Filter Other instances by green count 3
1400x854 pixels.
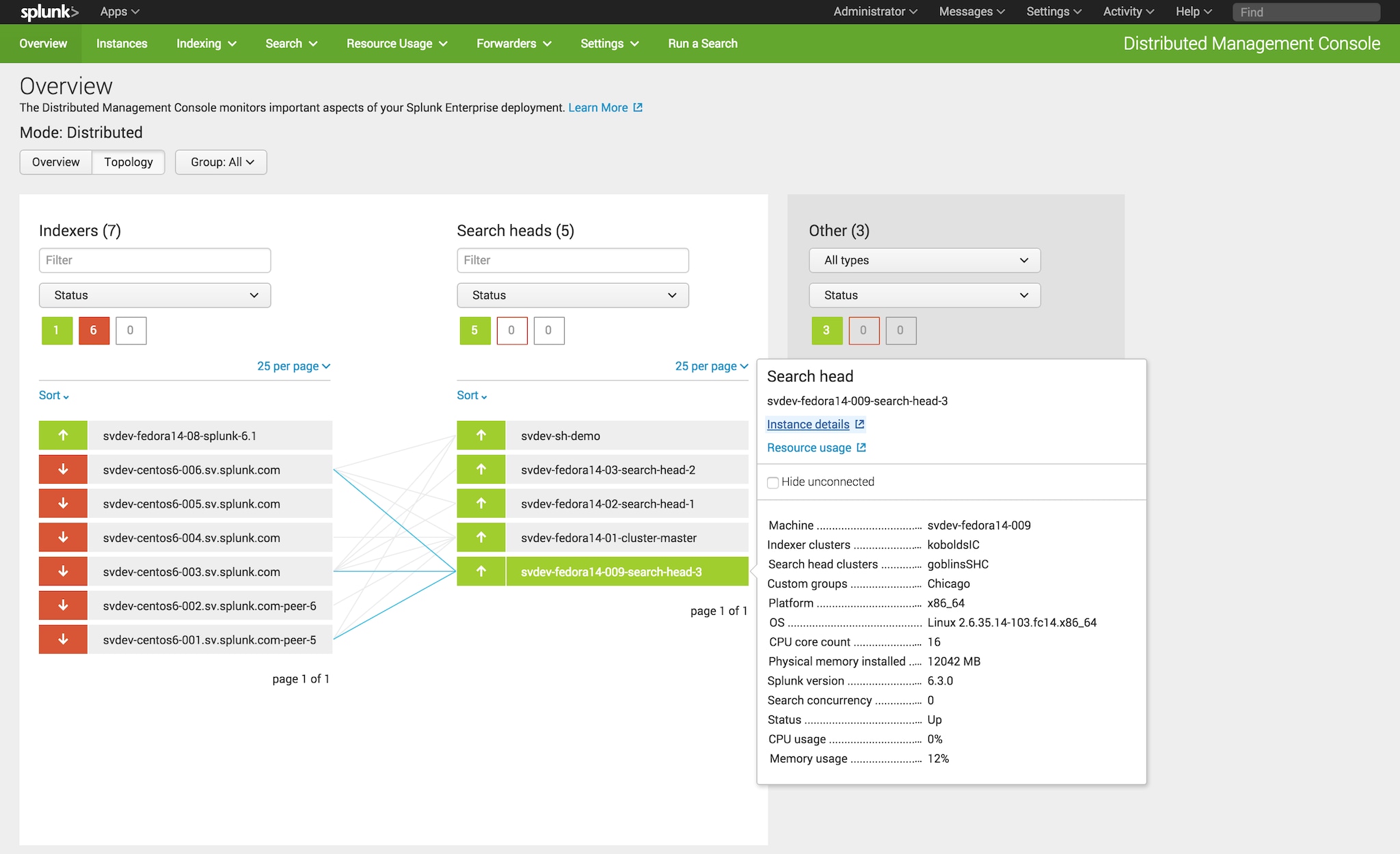click(x=827, y=331)
